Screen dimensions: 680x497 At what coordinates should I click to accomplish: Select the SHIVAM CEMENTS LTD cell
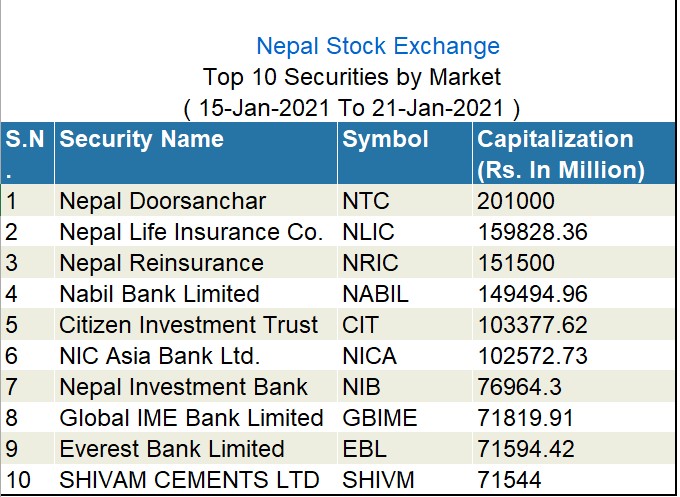pyautogui.click(x=189, y=480)
